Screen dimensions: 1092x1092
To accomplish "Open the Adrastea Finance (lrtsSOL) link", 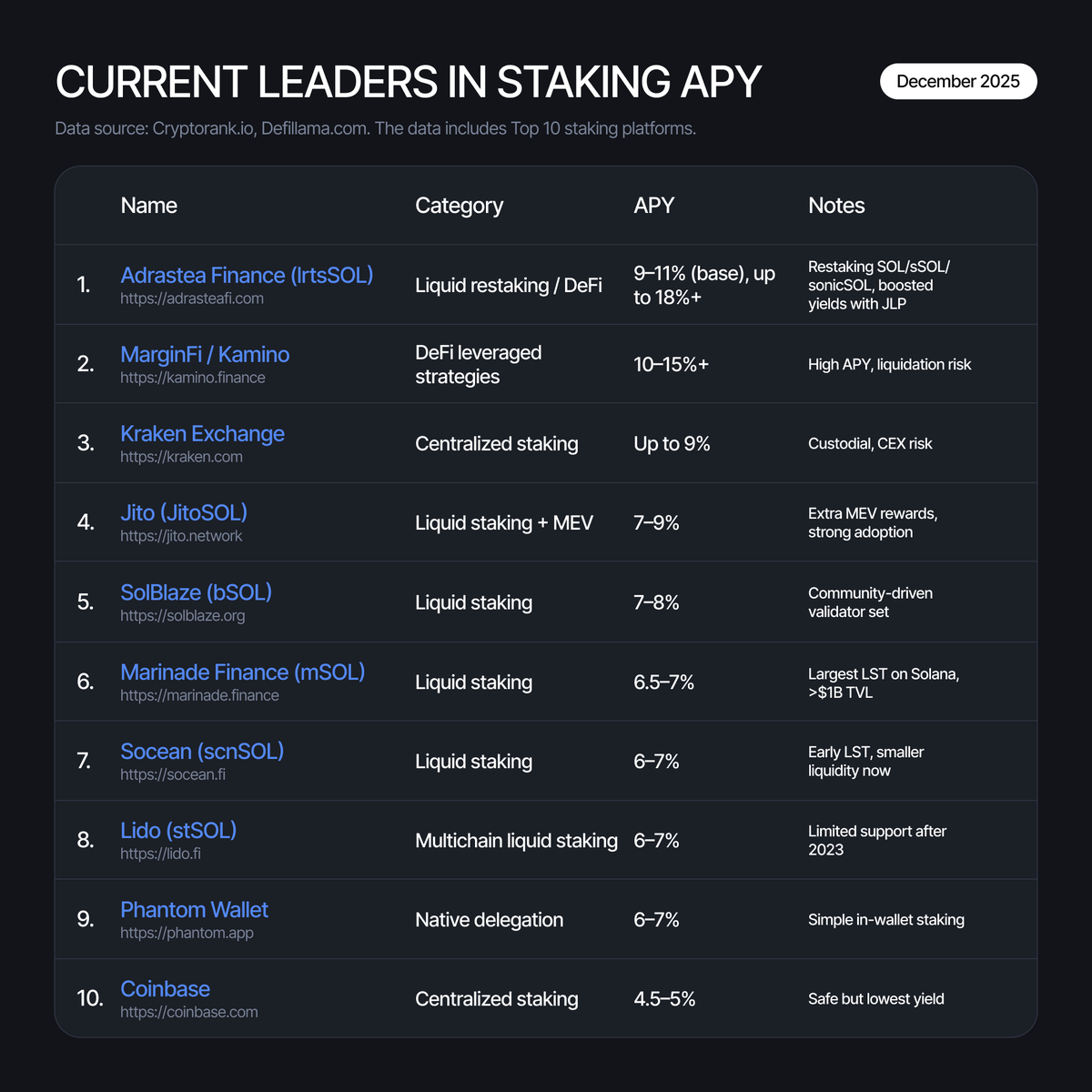I will (247, 275).
